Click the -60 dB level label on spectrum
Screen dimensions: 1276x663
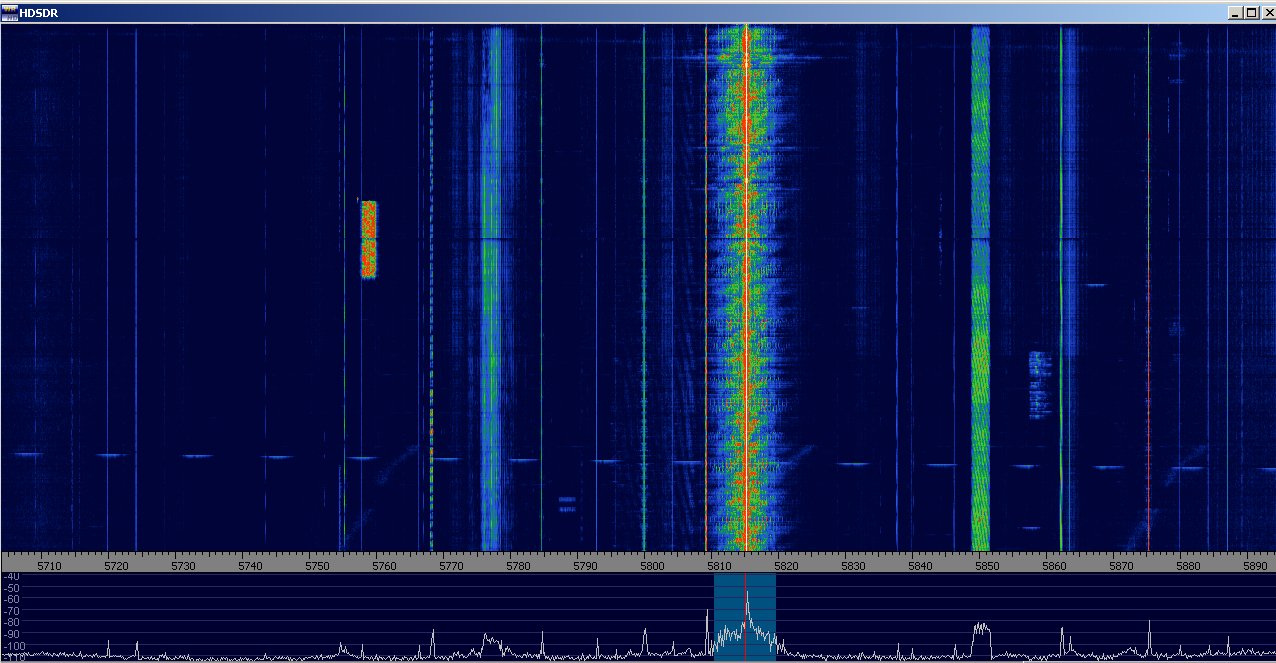coord(11,599)
